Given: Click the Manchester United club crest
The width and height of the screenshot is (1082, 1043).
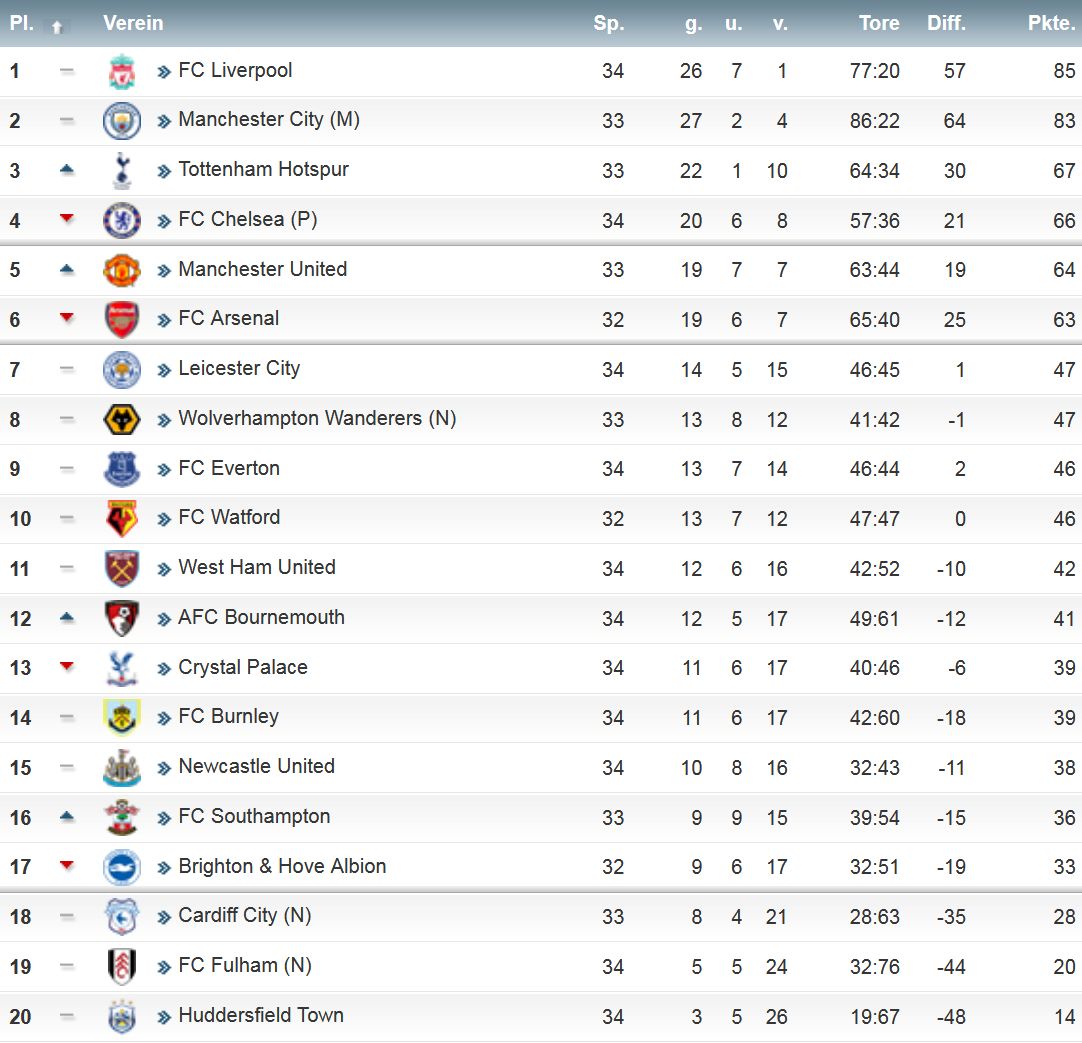Looking at the screenshot, I should [x=122, y=271].
